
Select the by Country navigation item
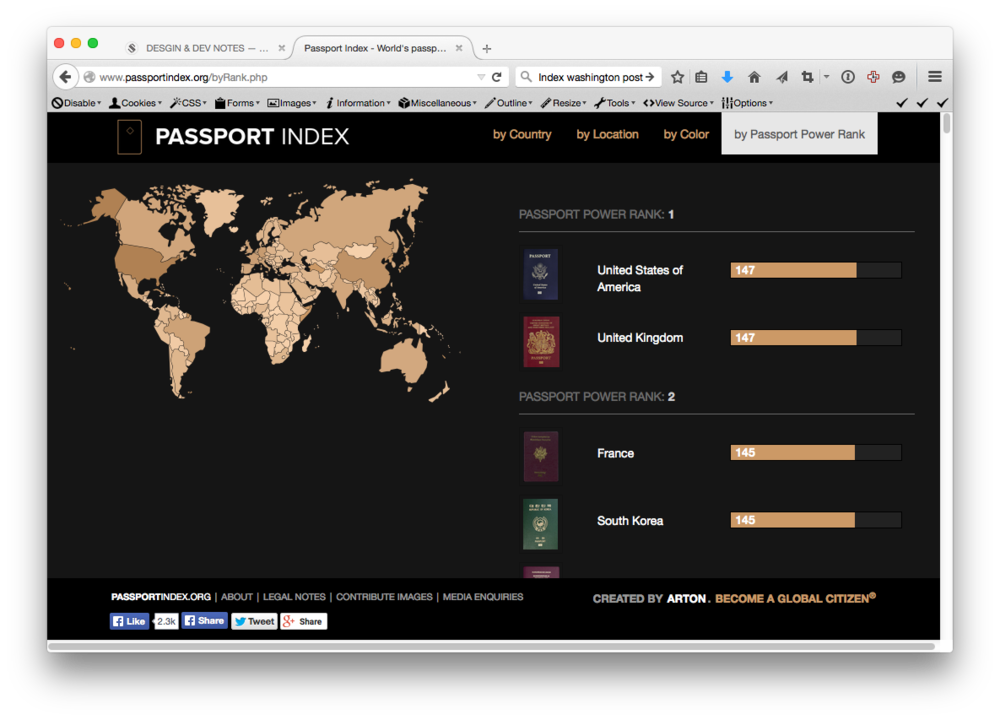(x=522, y=134)
